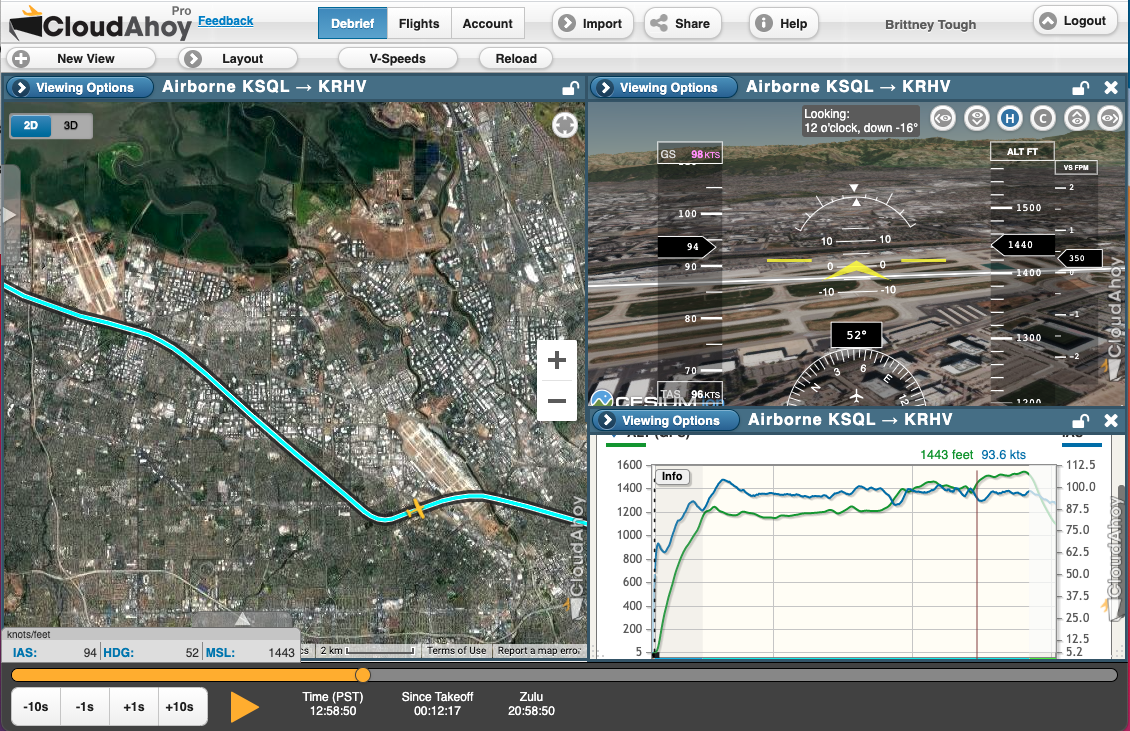Viewport: 1130px width, 731px height.
Task: Start flight playback with the play button
Action: (x=244, y=706)
